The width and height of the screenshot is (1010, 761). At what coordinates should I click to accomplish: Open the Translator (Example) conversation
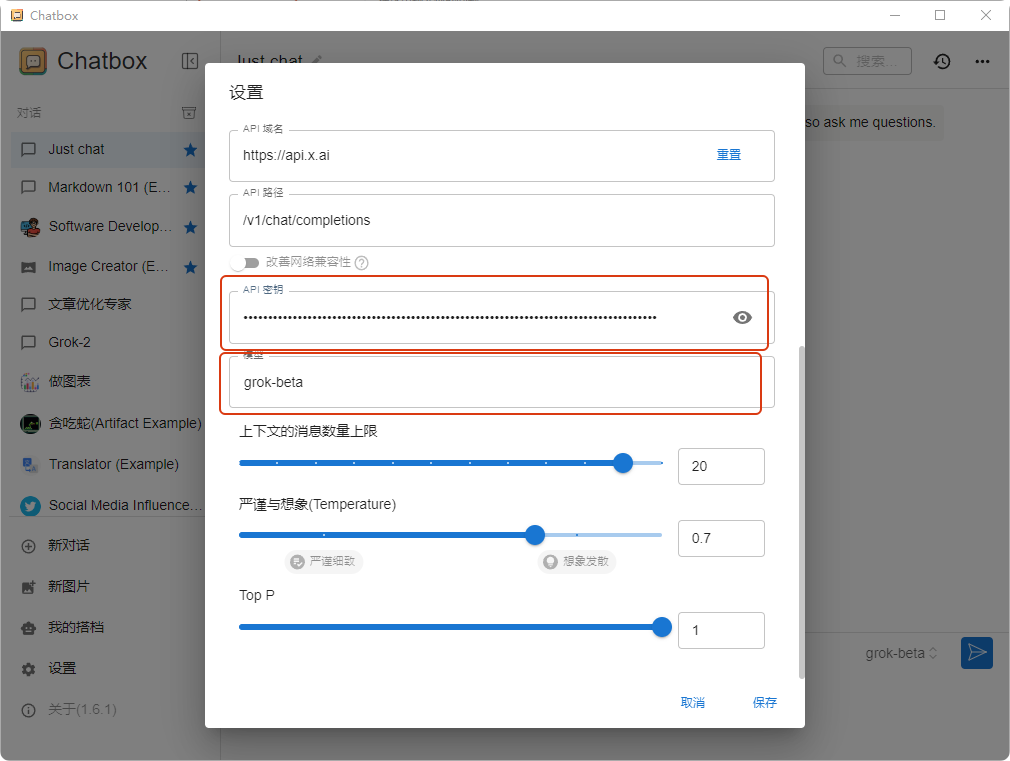point(108,464)
